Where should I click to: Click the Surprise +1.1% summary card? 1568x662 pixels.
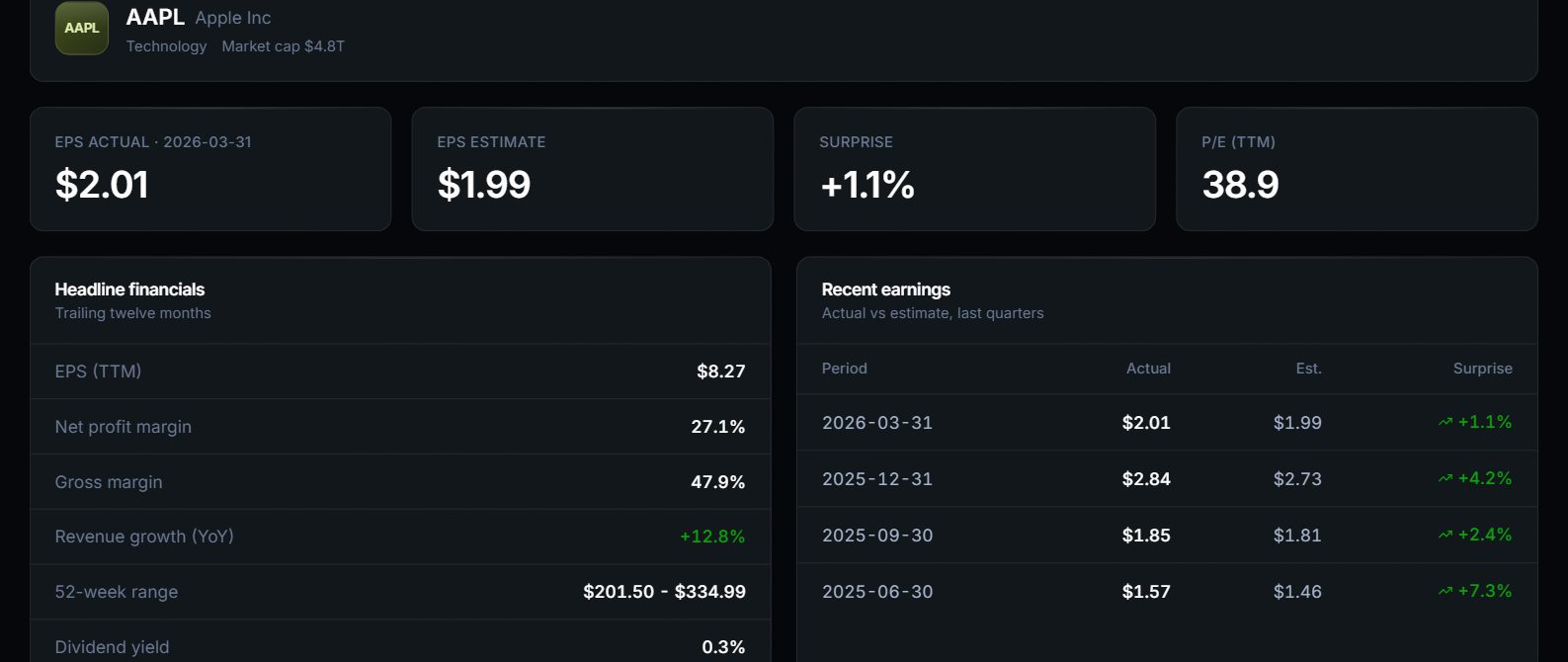(975, 169)
